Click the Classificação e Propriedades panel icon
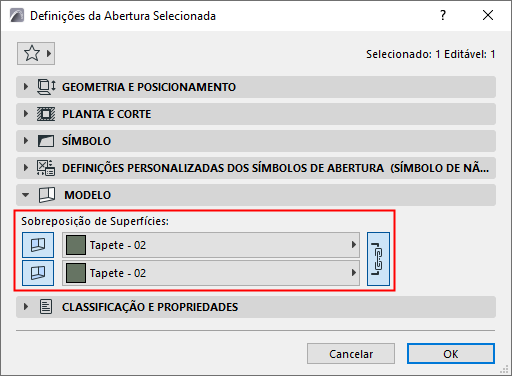 [46, 307]
